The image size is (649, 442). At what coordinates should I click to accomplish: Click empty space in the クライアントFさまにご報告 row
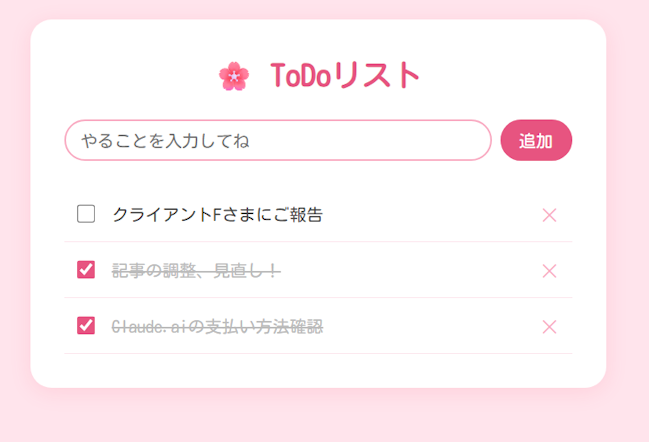(430, 215)
